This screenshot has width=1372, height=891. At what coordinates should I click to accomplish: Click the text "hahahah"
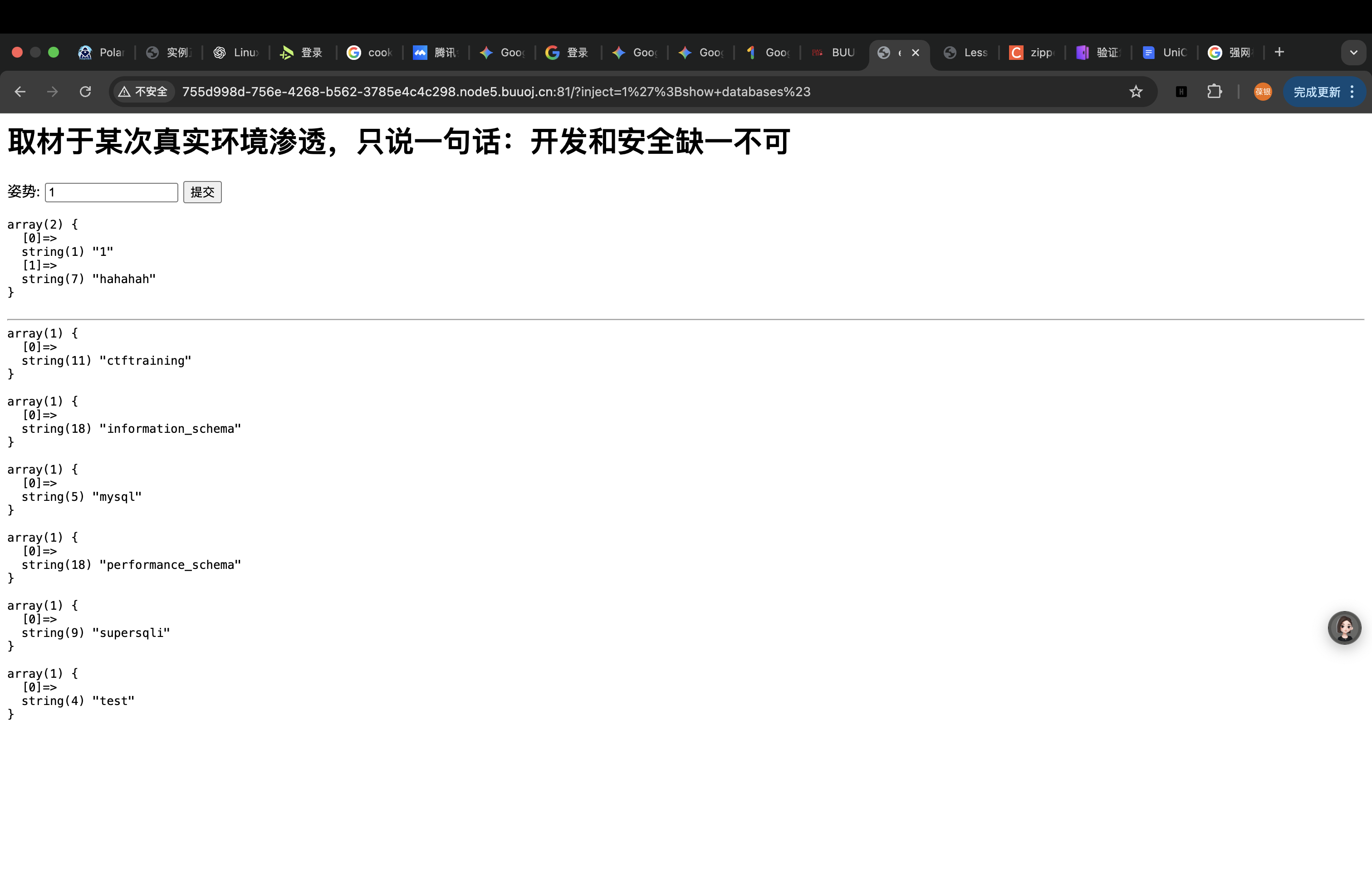[124, 279]
